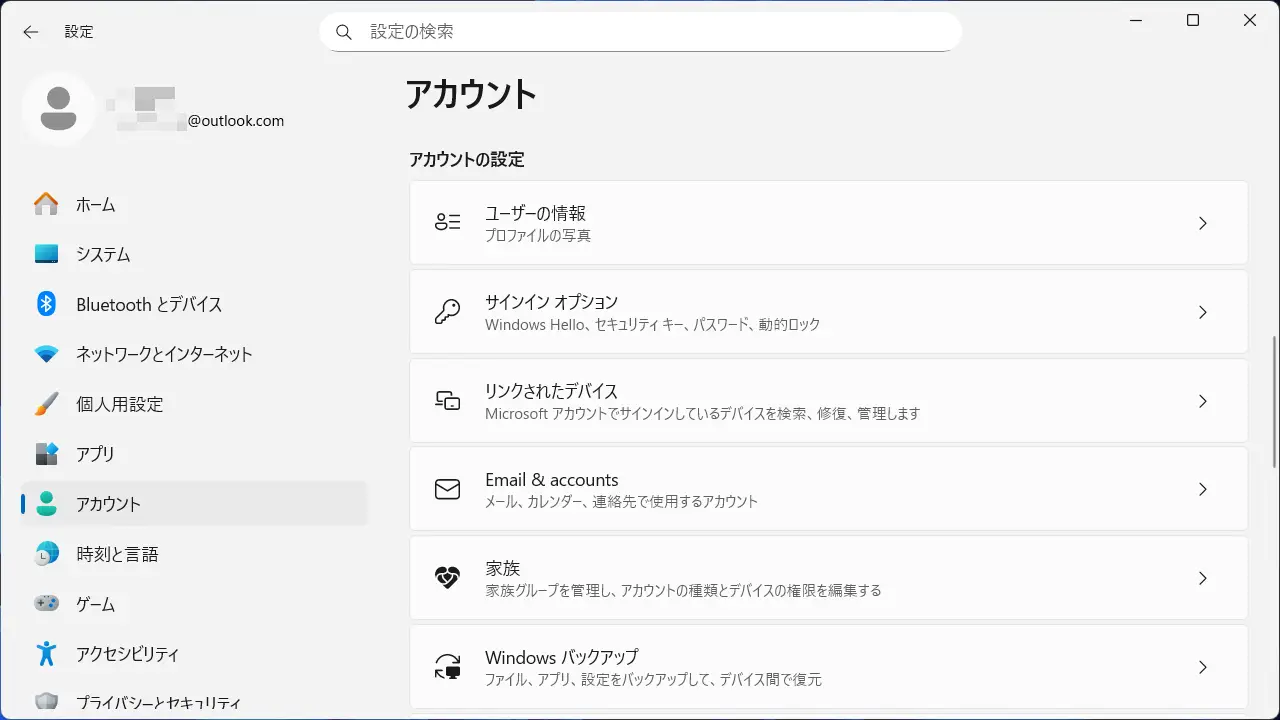Select 時刻と言語 in the sidebar
1280x720 pixels.
coord(117,554)
